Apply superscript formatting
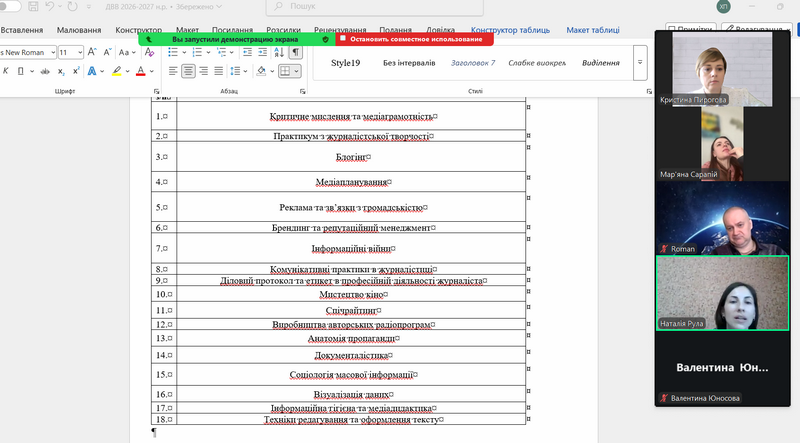800x443 pixels. coord(77,71)
